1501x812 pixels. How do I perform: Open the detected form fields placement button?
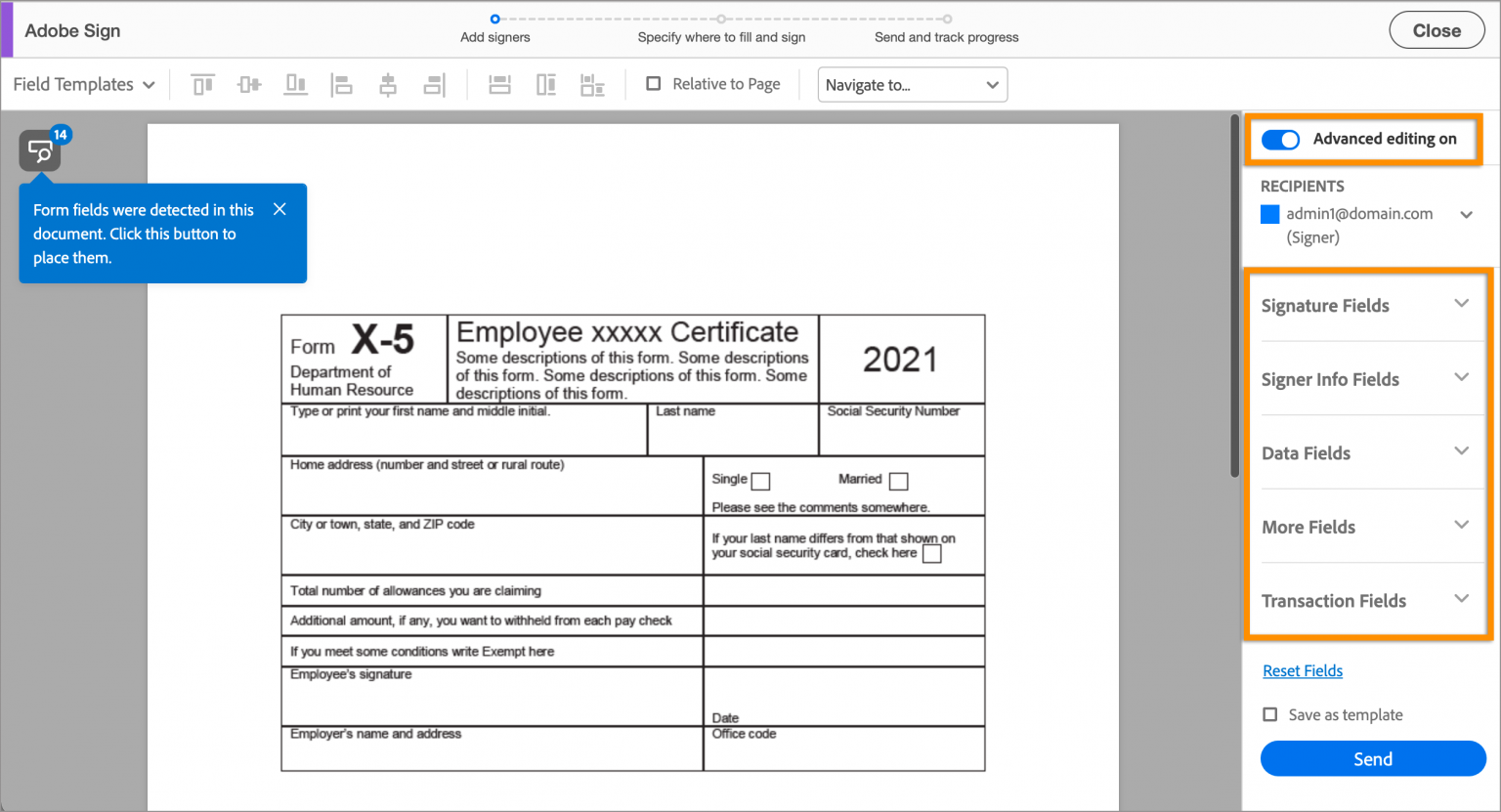41,150
